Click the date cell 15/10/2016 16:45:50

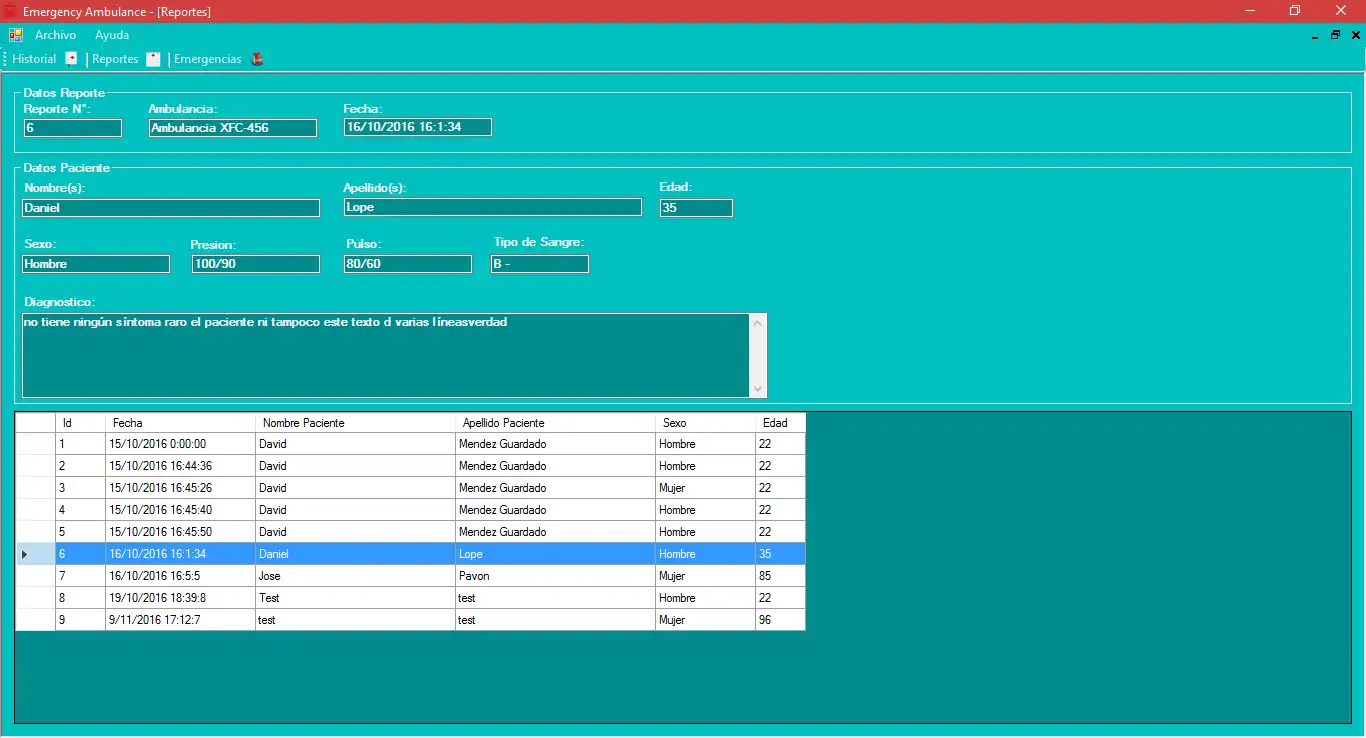180,532
